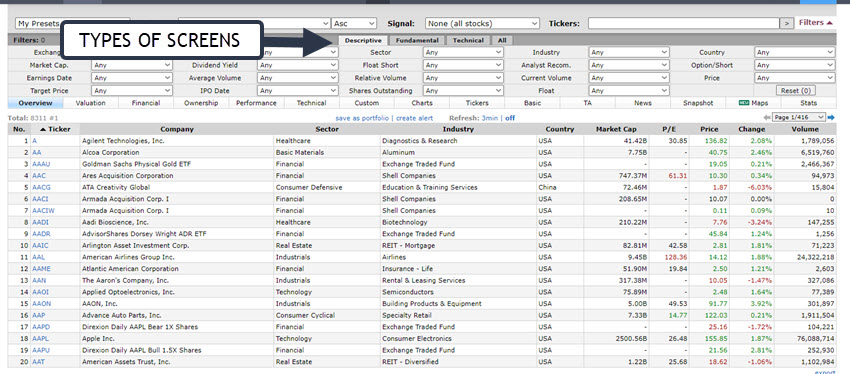Screen dimensions: 850x374
Task: Sort table by Market Cap column header
Action: [616, 130]
